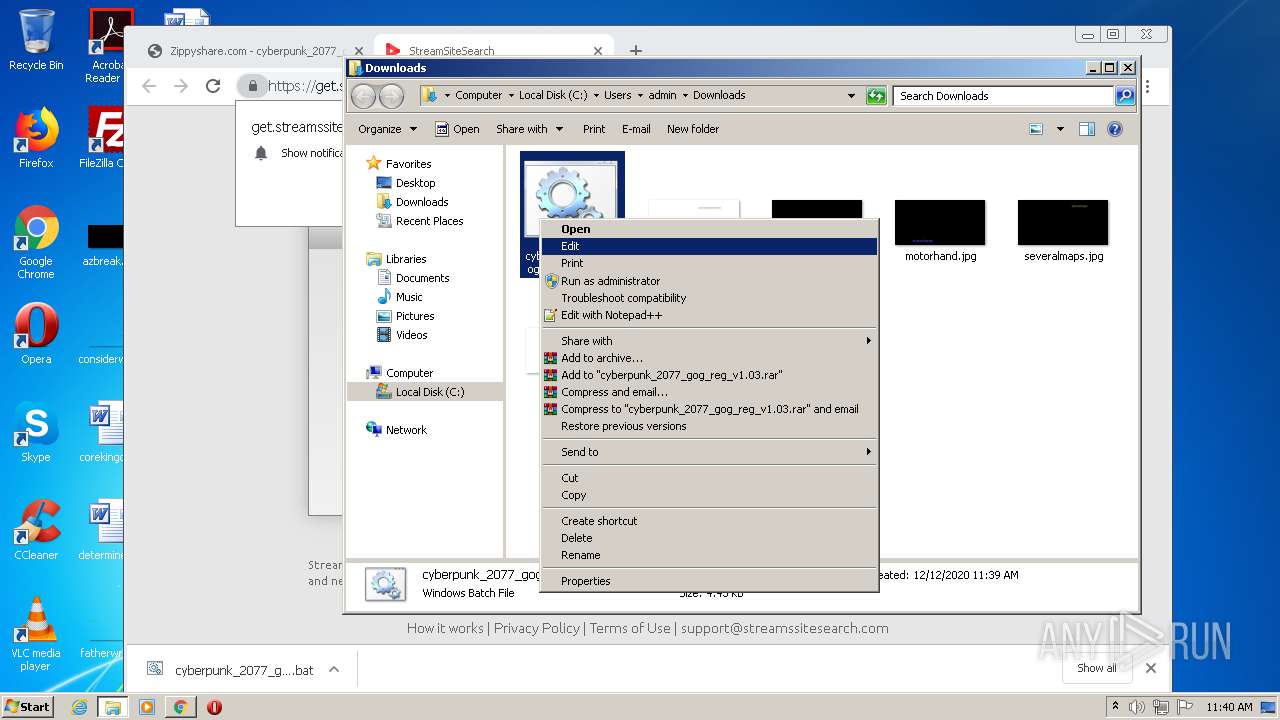Click New folder button

[693, 129]
